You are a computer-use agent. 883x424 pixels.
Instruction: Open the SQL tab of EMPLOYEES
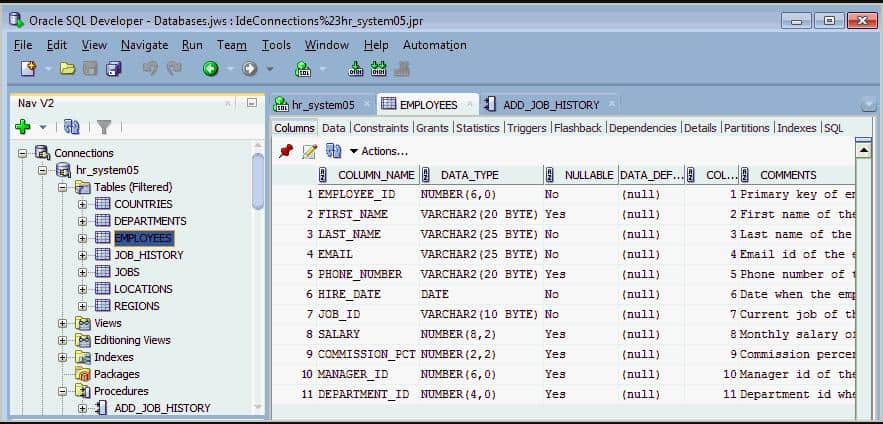coord(833,128)
